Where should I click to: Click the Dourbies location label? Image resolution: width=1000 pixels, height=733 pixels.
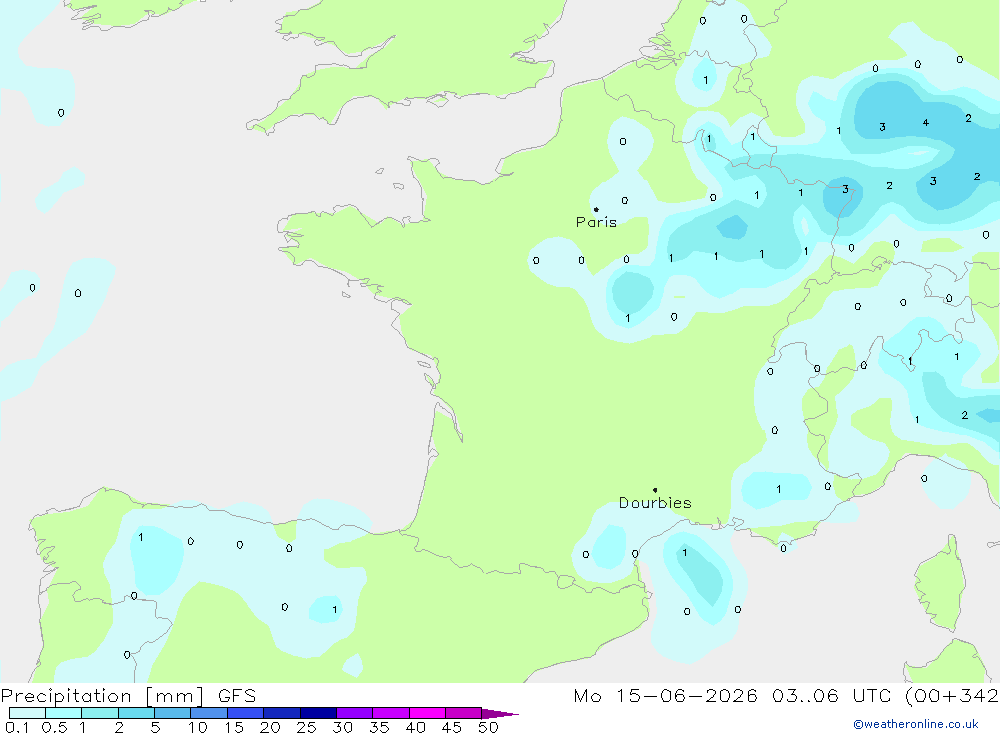[655, 503]
